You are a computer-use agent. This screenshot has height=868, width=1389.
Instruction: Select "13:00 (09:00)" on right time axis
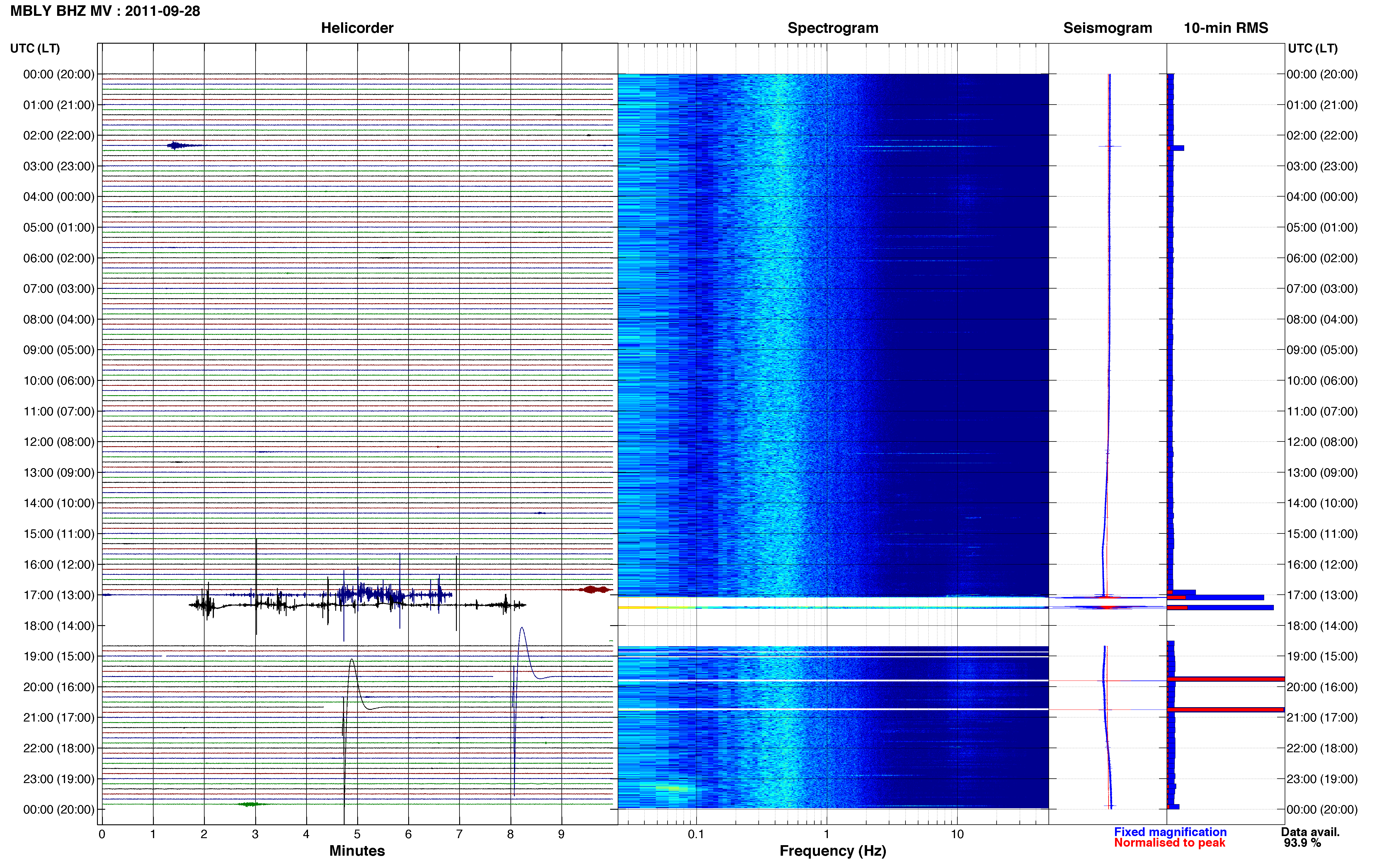1322,473
